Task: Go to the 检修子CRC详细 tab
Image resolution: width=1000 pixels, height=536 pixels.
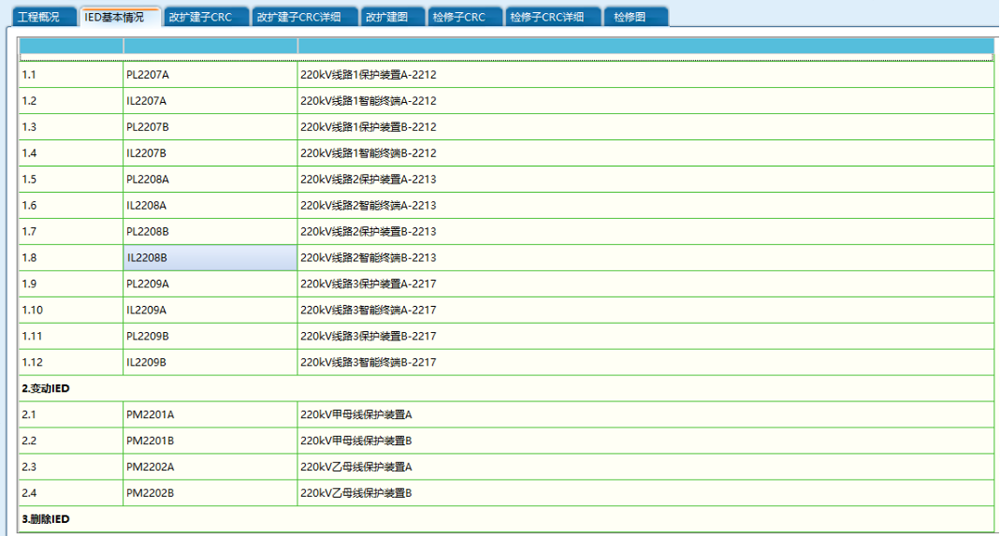Action: [551, 17]
